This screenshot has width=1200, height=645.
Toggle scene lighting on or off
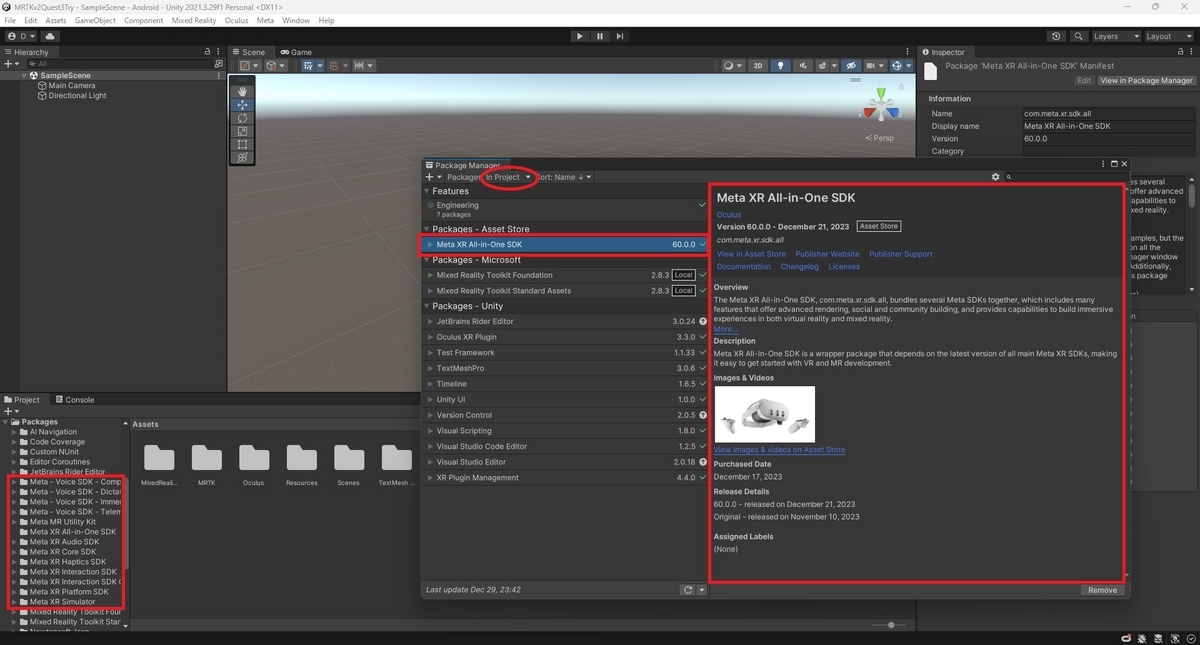781,65
